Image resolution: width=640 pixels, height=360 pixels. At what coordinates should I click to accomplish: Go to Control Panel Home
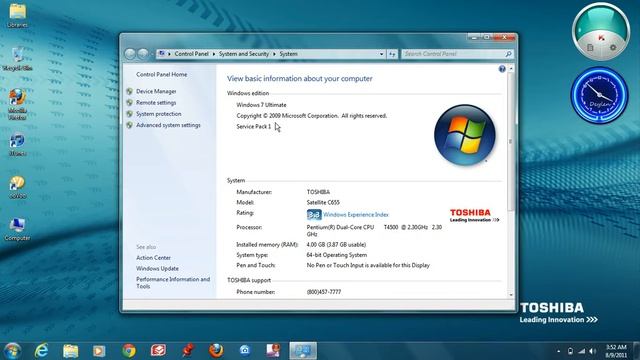coord(161,75)
